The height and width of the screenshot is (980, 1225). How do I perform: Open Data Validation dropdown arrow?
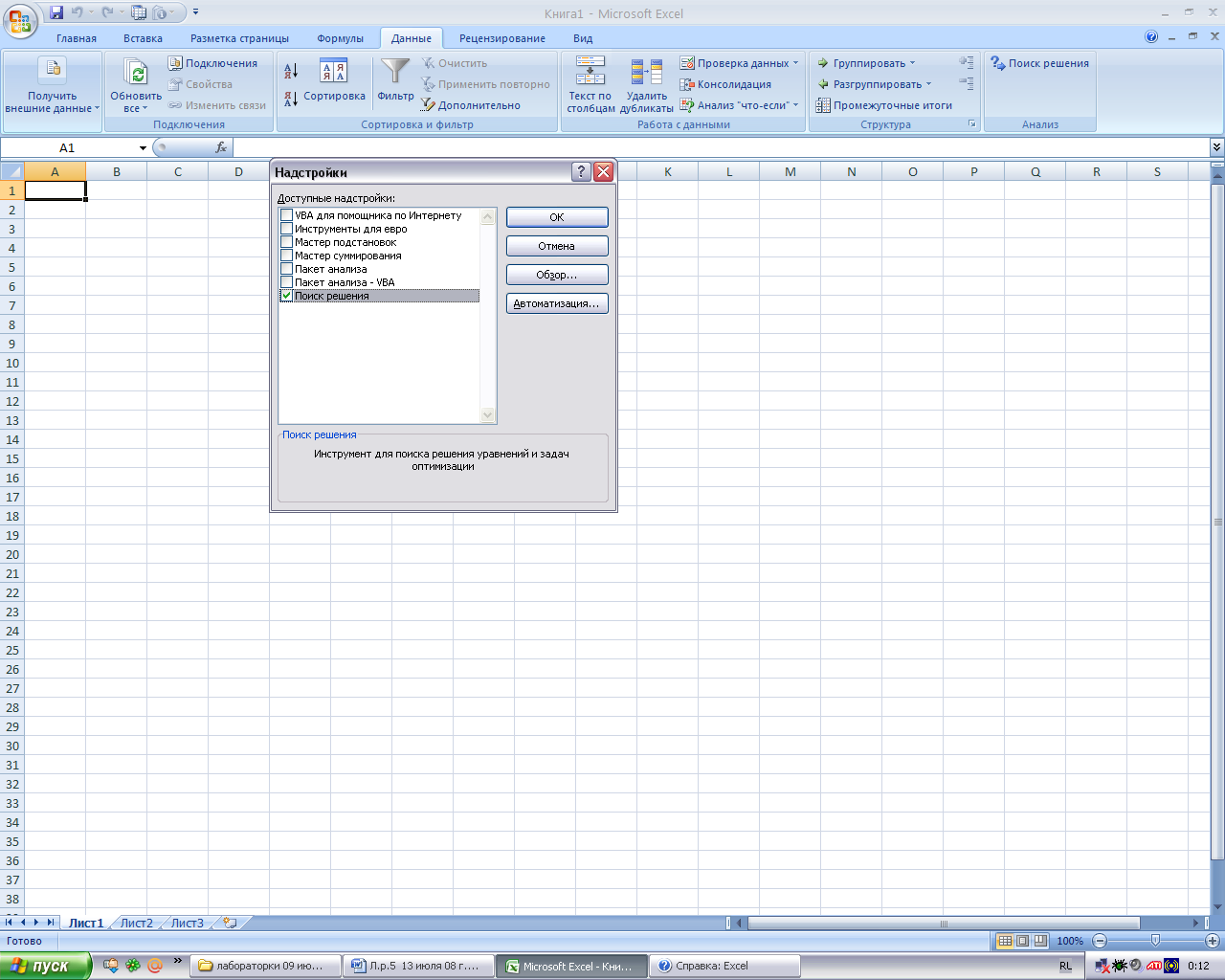[x=795, y=63]
